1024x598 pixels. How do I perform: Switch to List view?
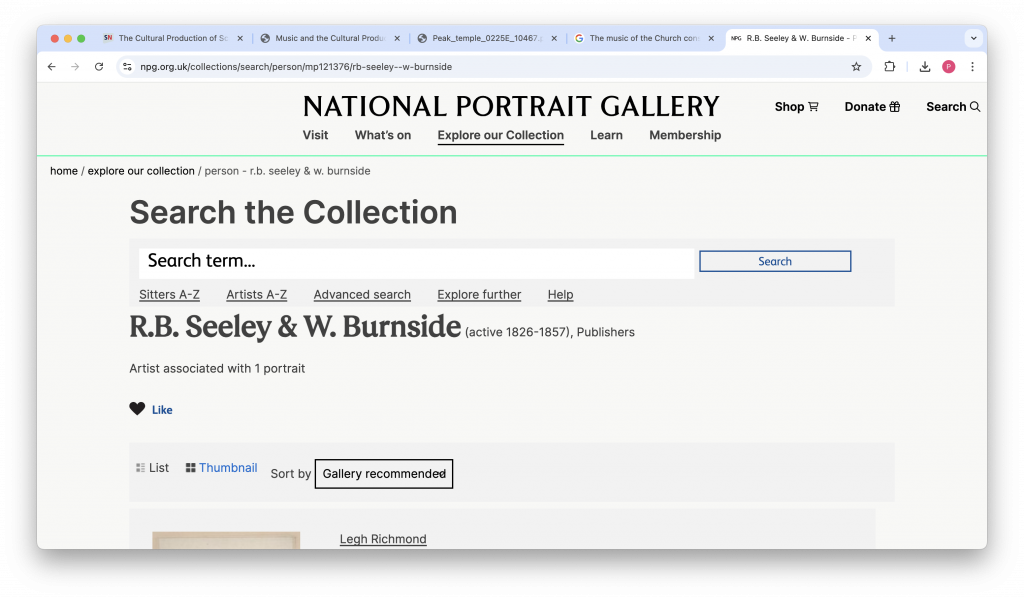[x=152, y=467]
